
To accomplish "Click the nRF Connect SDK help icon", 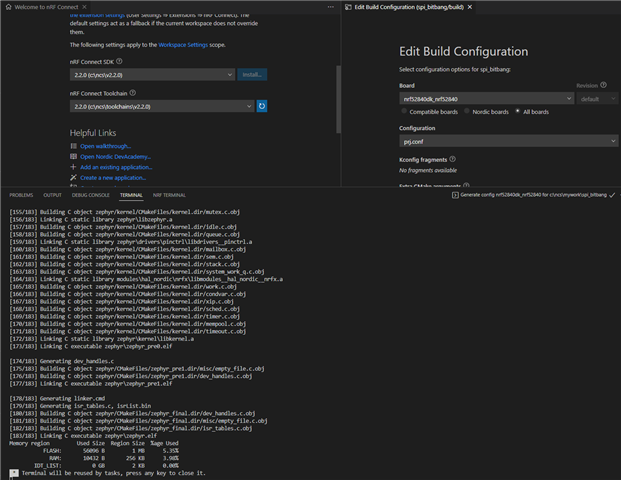I will [119, 61].
